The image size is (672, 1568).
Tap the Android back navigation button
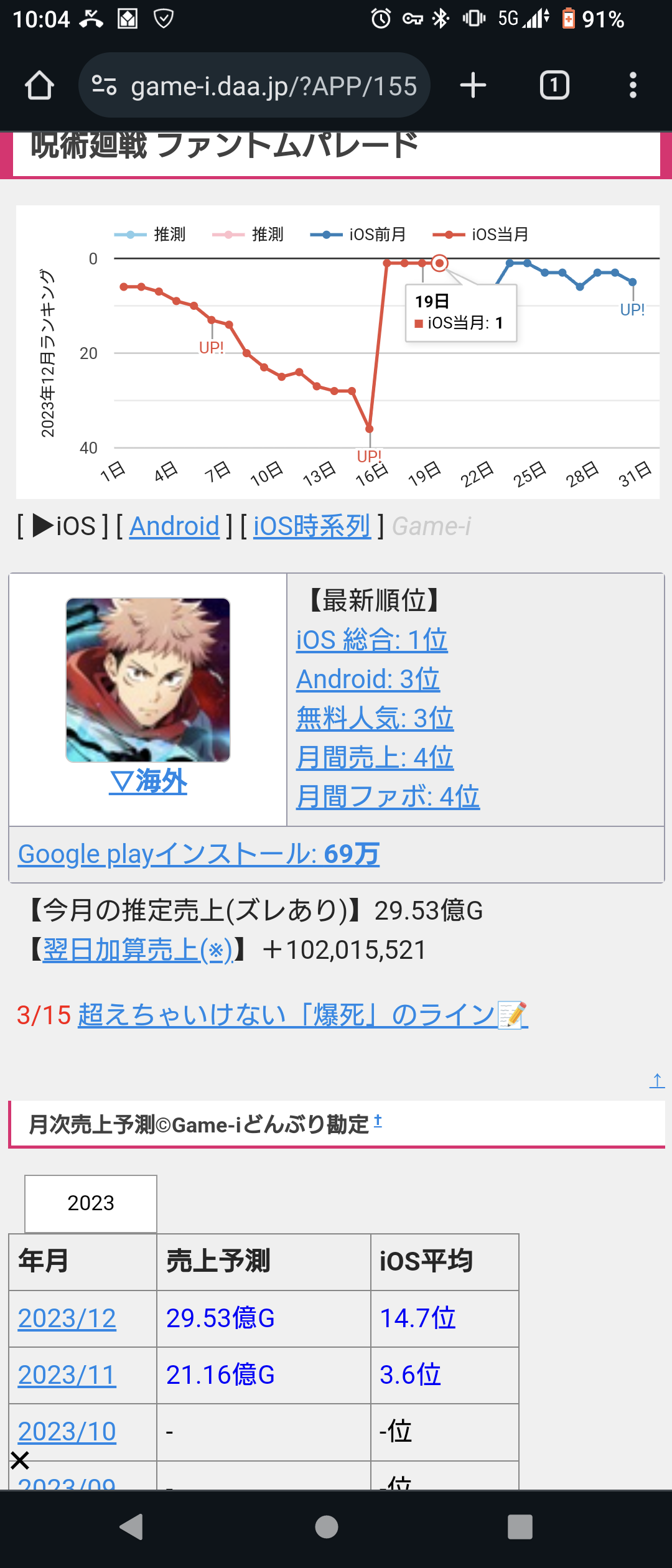coord(131,1527)
